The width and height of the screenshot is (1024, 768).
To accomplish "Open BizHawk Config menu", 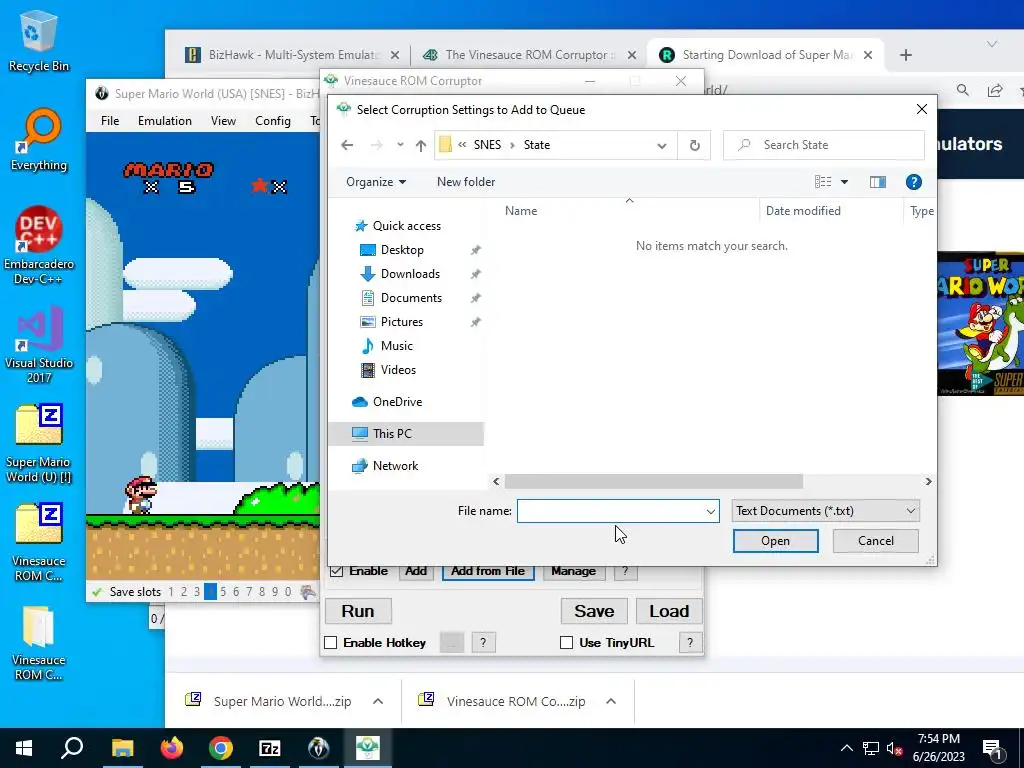I will [272, 121].
